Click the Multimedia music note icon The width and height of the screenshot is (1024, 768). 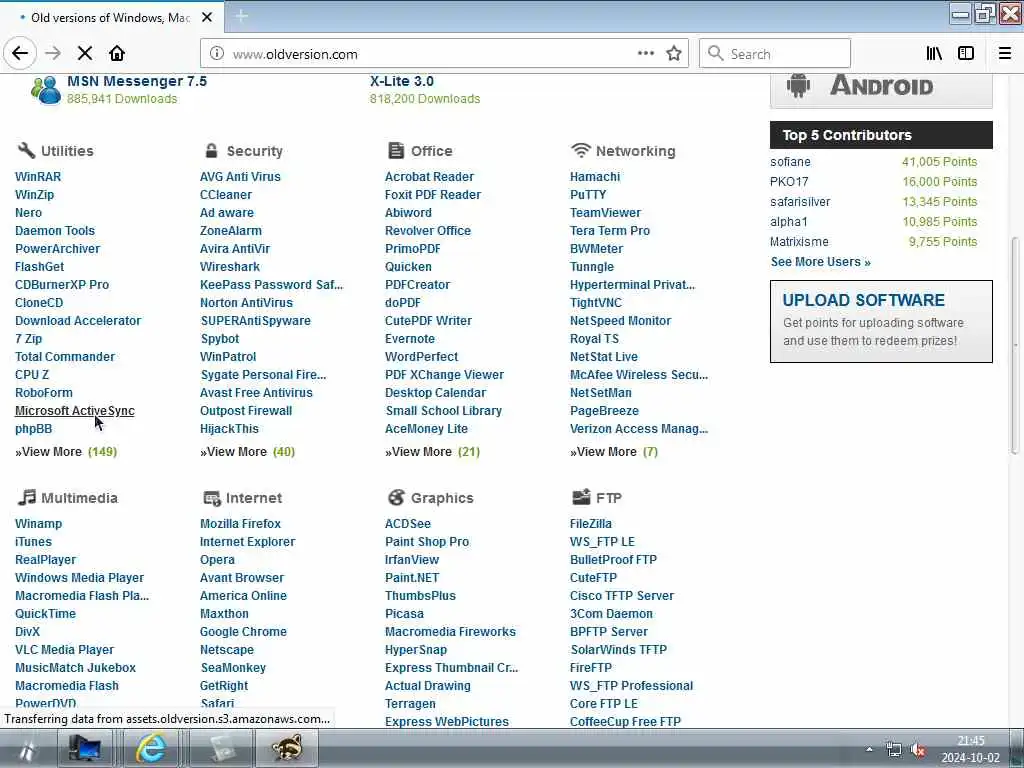(27, 498)
